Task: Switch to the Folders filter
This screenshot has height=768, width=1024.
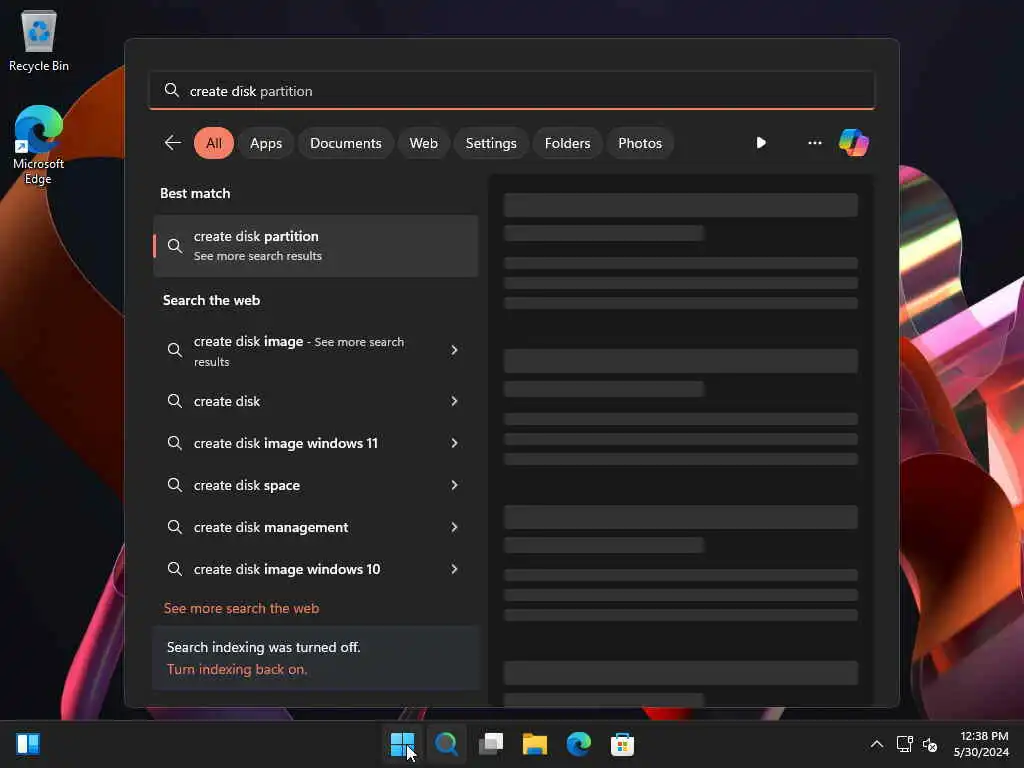Action: coord(568,143)
